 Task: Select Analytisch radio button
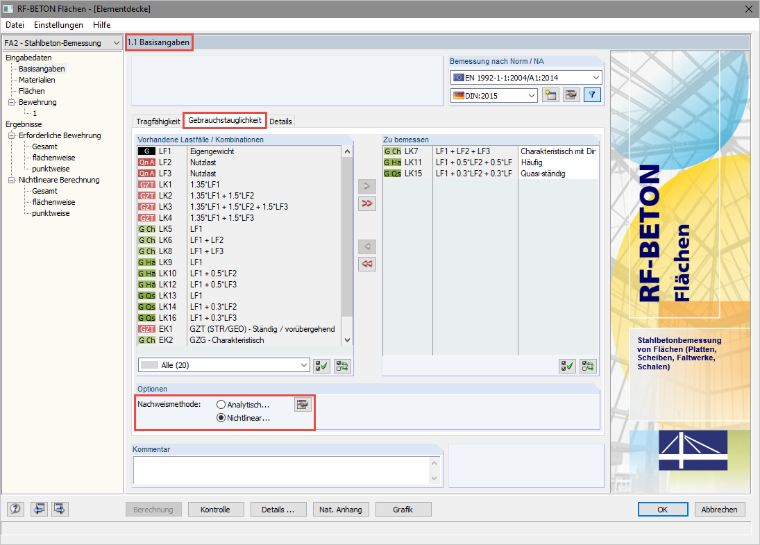221,404
